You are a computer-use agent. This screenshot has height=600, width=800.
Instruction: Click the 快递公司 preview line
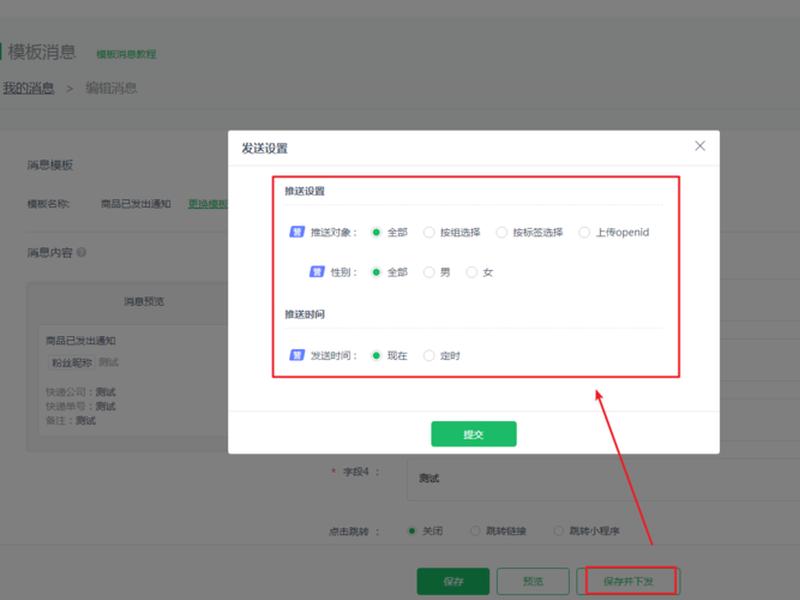(x=81, y=392)
